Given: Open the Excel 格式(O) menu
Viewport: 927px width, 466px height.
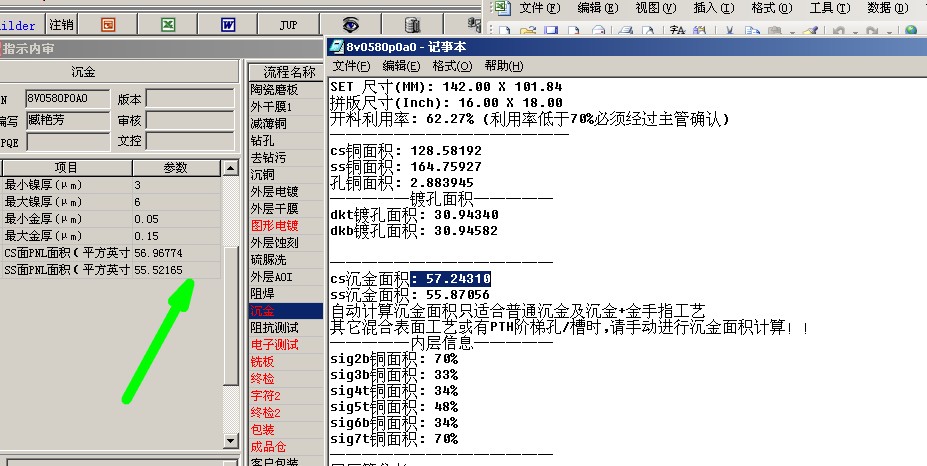Looking at the screenshot, I should pos(772,8).
